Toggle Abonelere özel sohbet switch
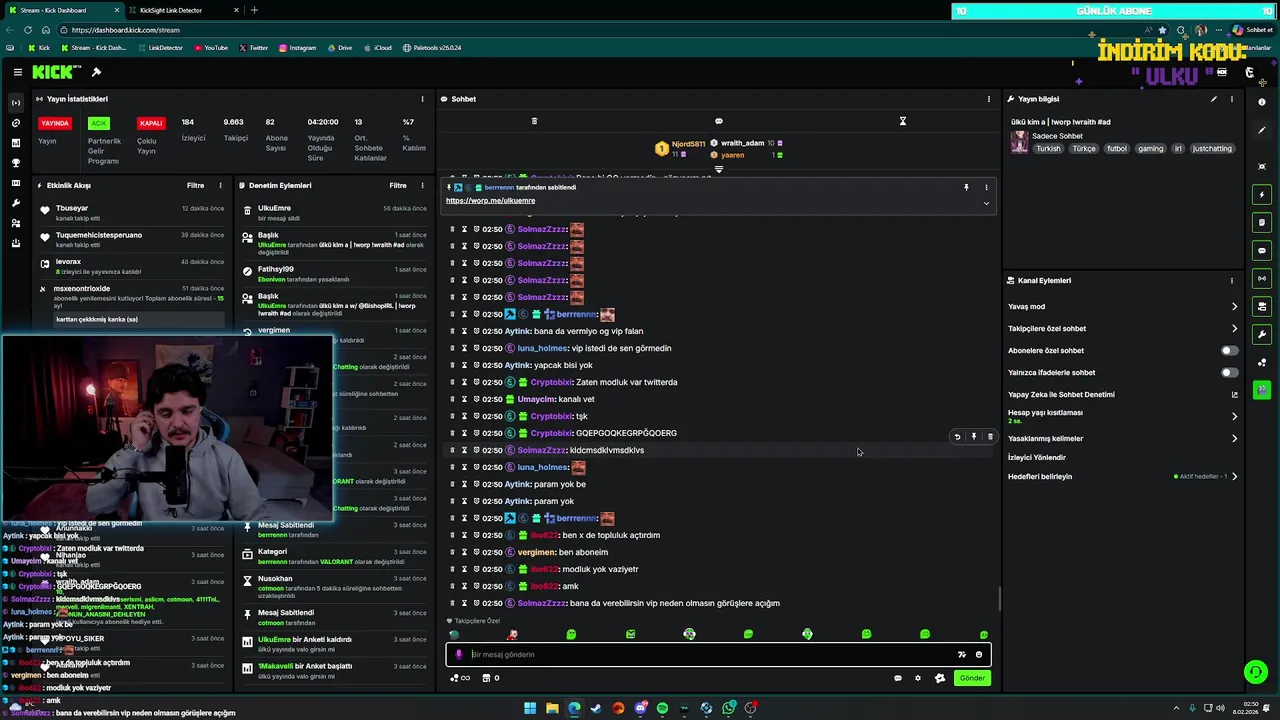The image size is (1280, 720). 1229,351
